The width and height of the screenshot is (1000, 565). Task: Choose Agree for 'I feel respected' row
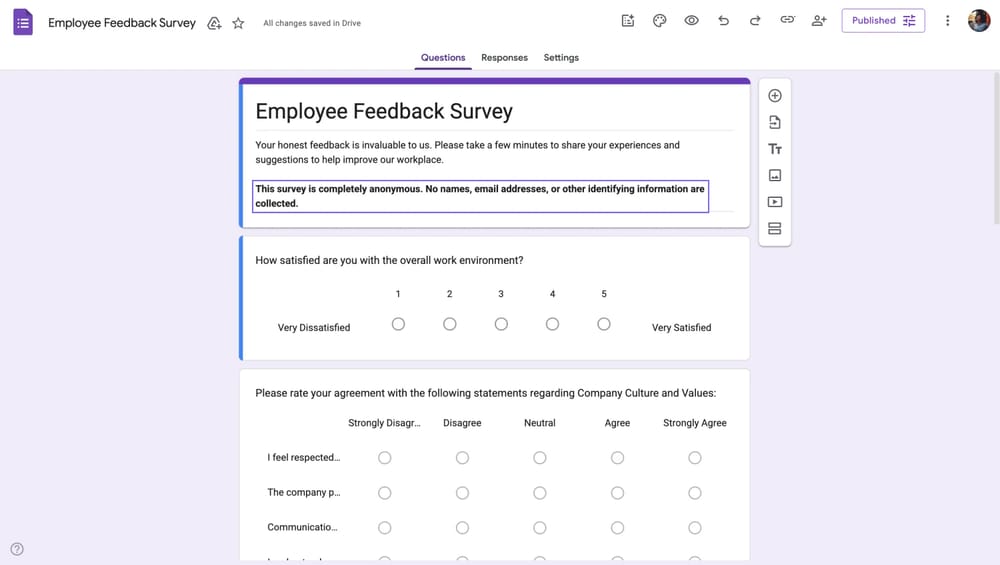coord(617,458)
